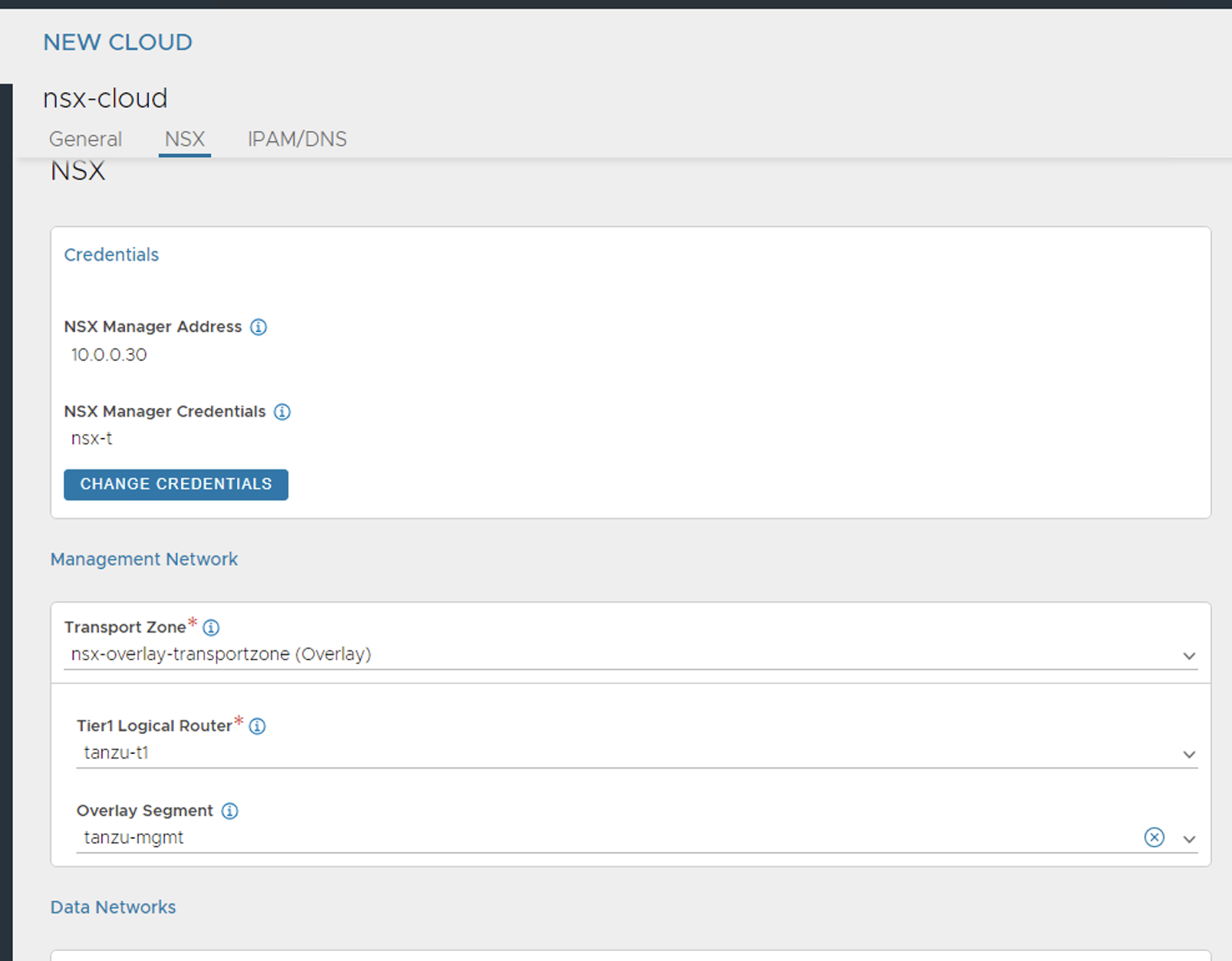Click the tanzu-mgmt segment field

(637, 838)
